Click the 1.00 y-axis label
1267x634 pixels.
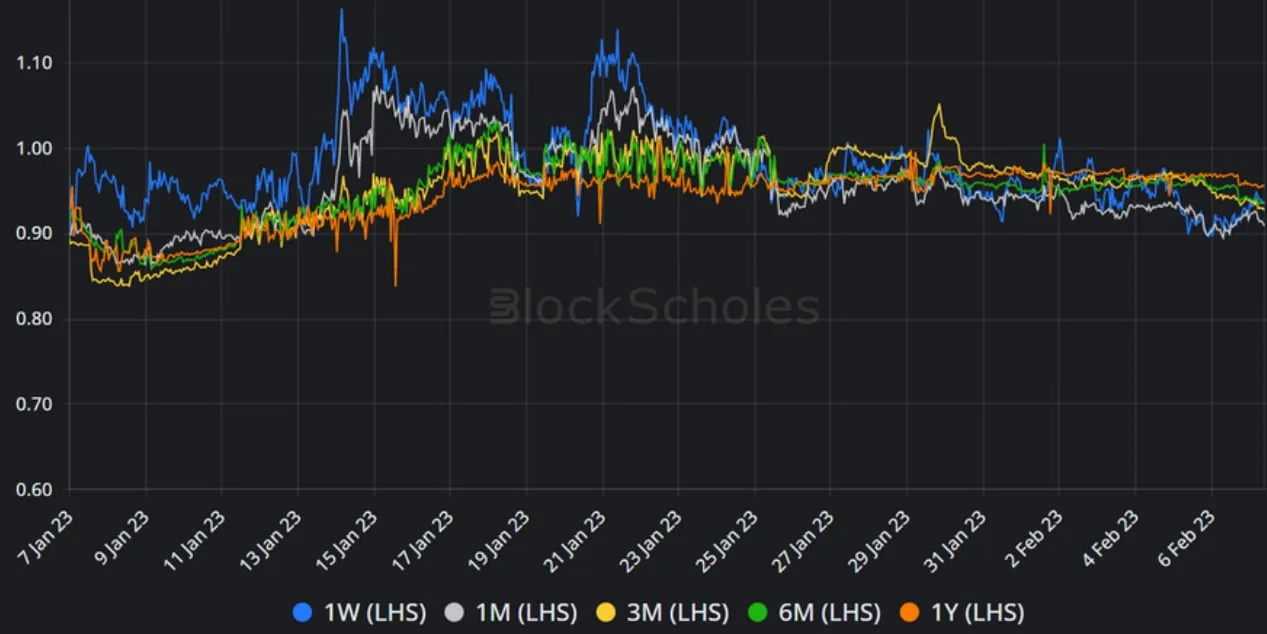coord(34,148)
